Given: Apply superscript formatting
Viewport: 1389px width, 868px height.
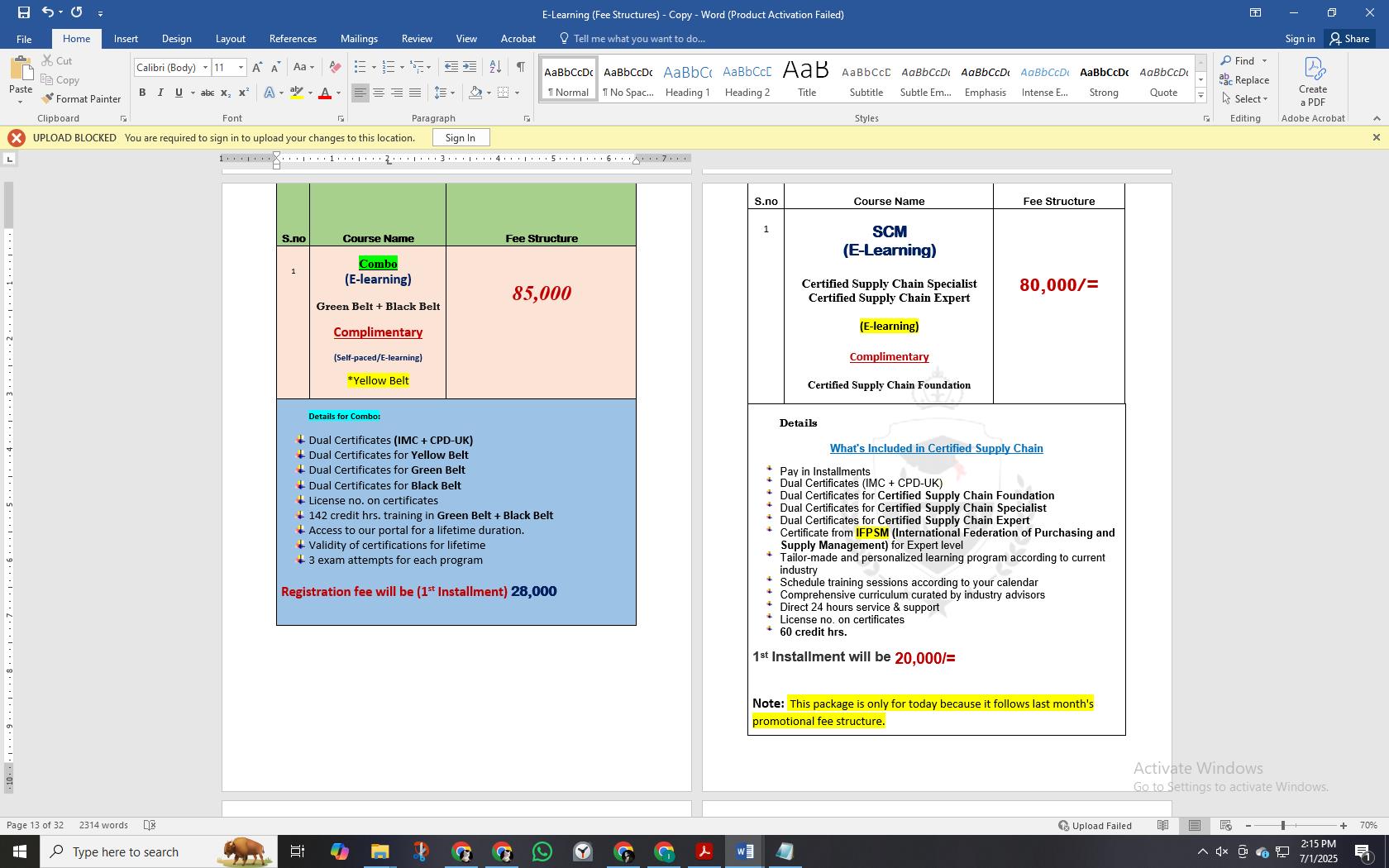Looking at the screenshot, I should (244, 93).
